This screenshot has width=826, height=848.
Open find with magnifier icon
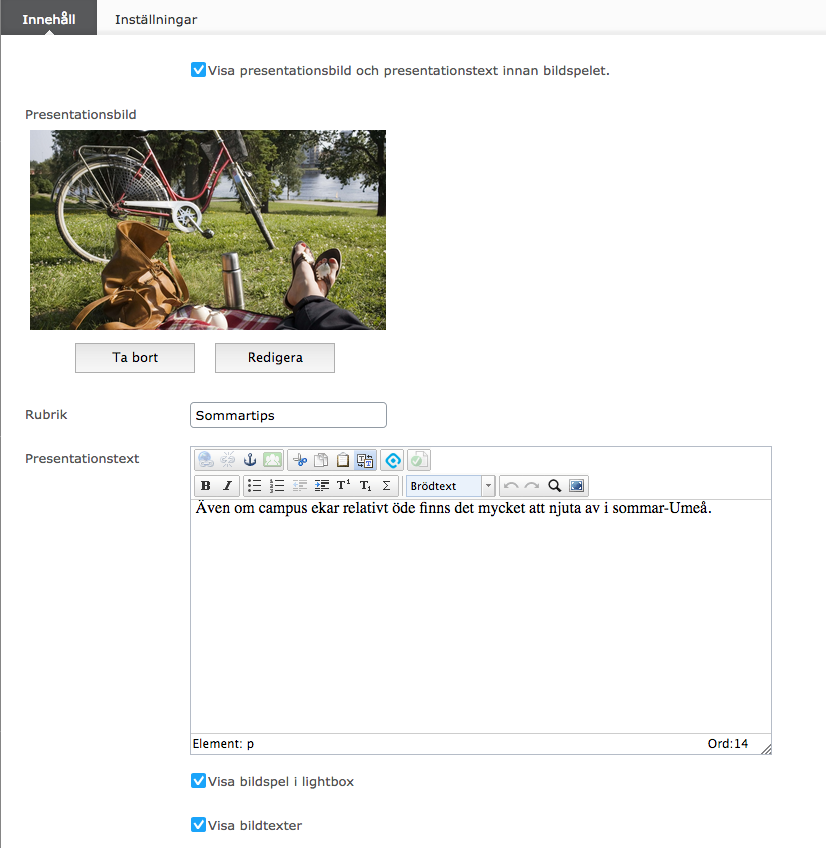[x=554, y=486]
